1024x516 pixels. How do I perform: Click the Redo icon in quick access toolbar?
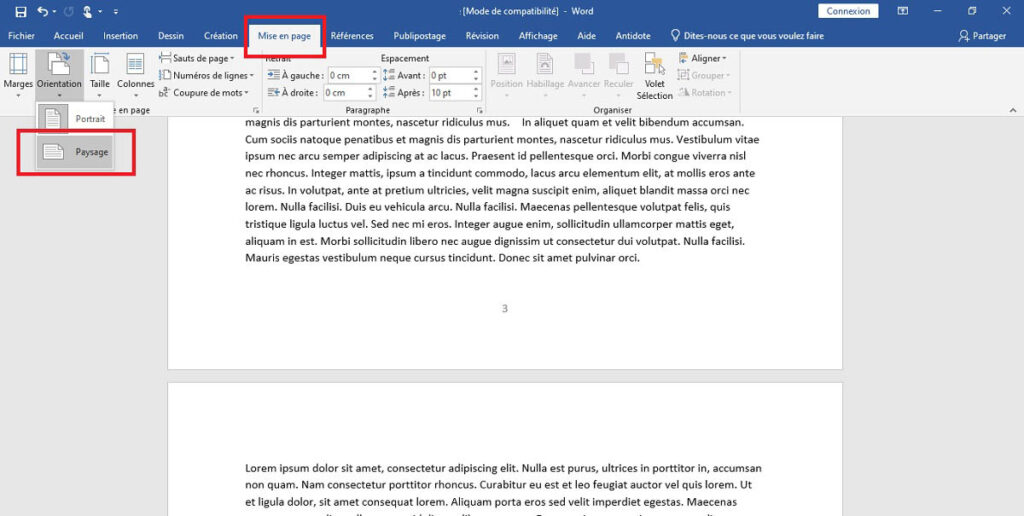coord(69,11)
